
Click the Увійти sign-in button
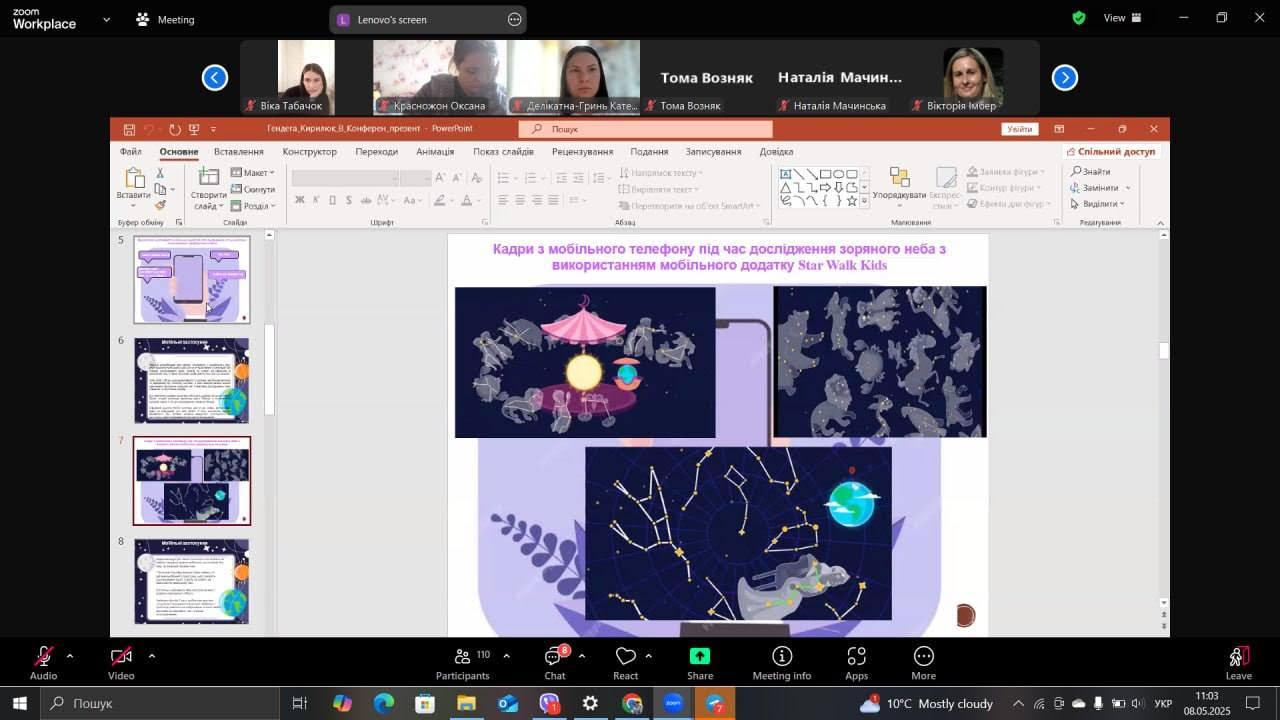tap(1019, 129)
